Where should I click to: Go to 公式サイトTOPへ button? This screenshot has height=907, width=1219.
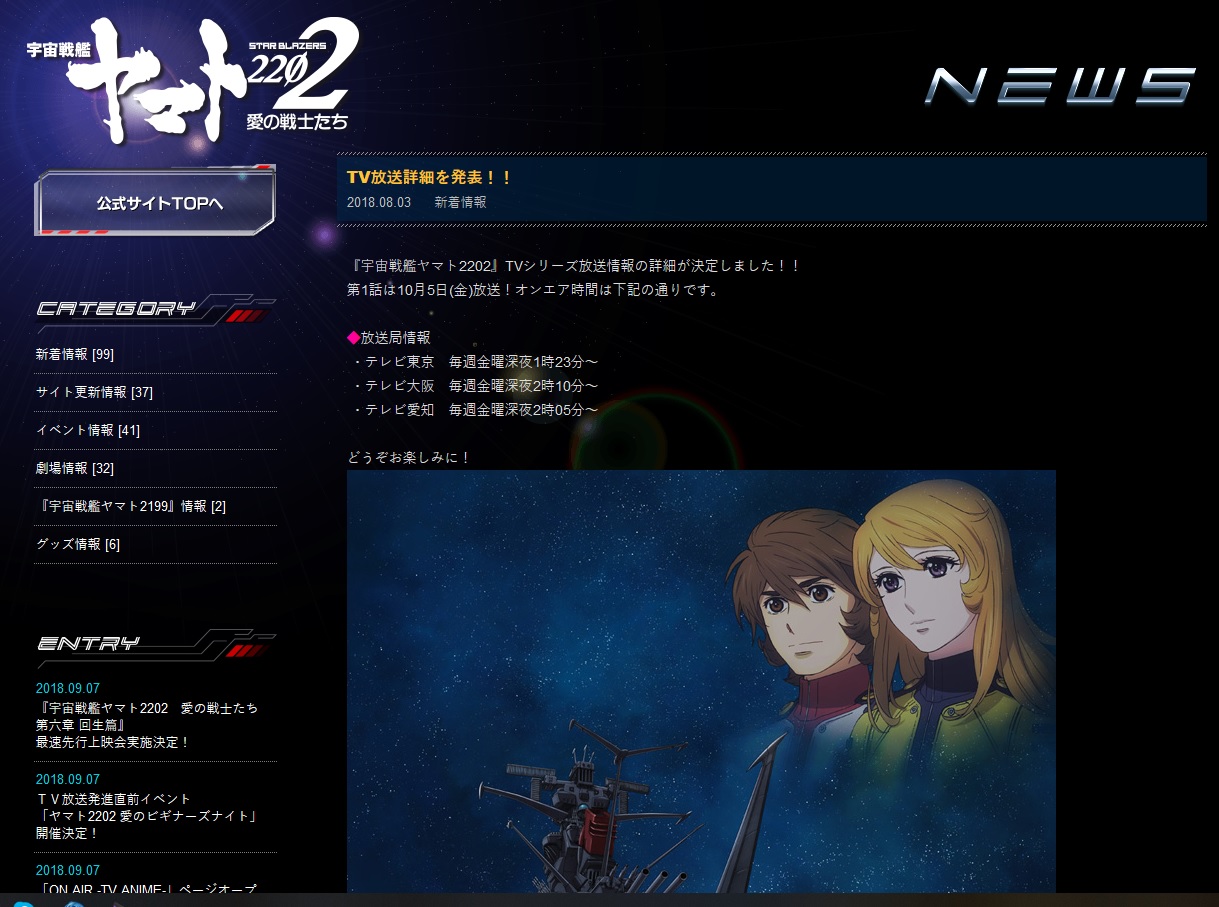[155, 203]
